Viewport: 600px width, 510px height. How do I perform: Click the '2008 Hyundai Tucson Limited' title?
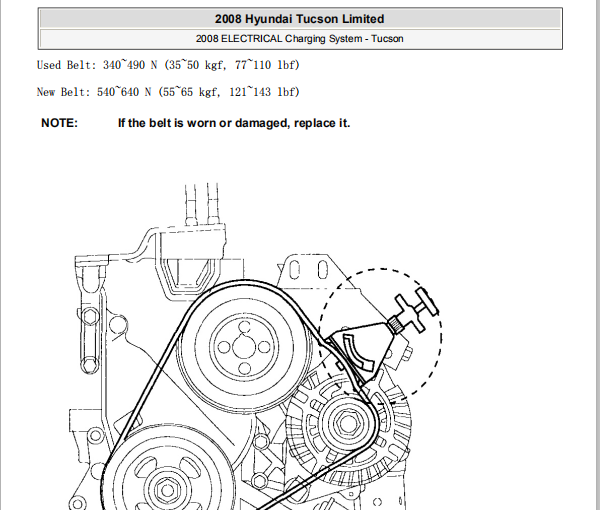(x=300, y=19)
